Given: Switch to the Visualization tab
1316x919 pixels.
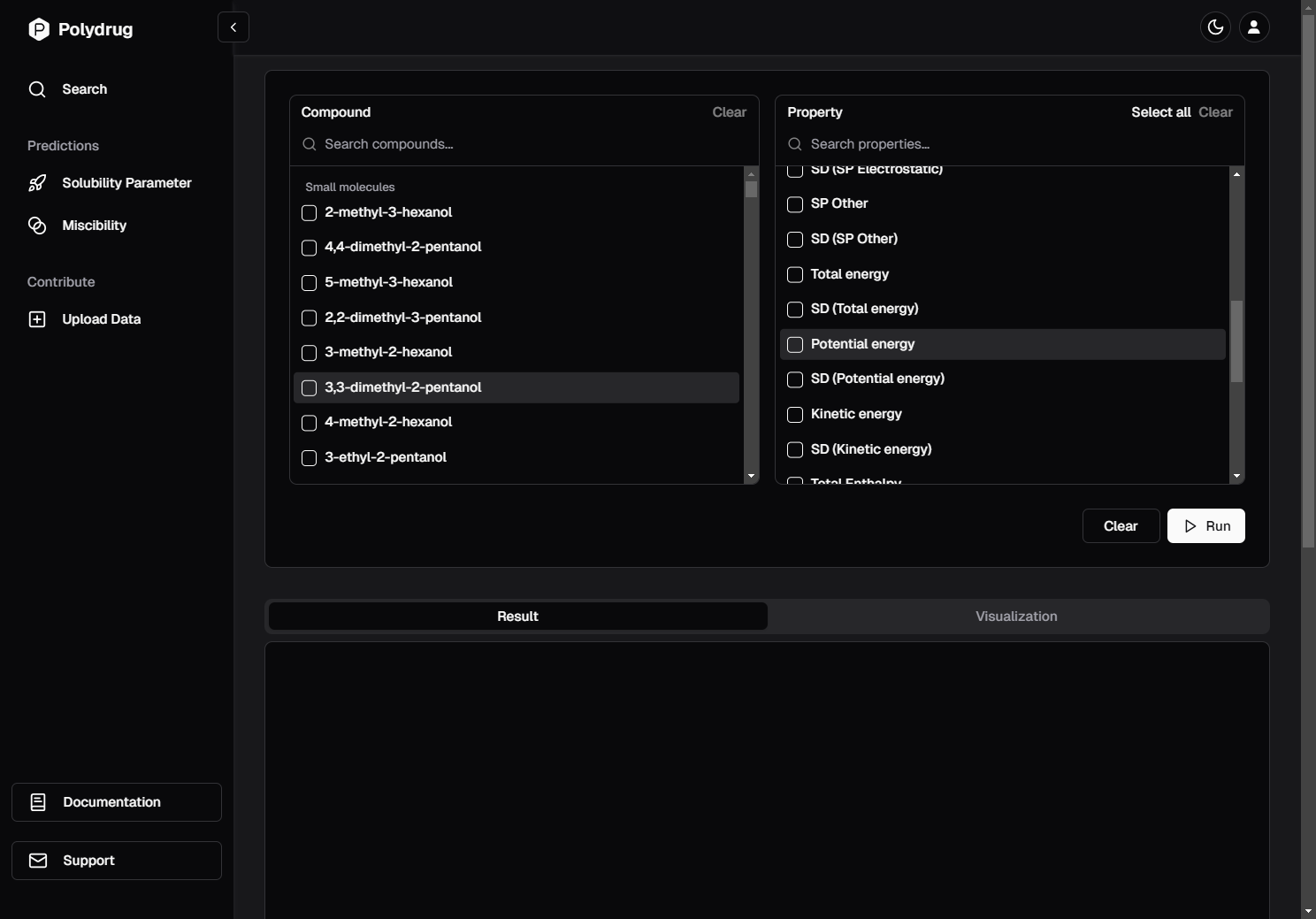Looking at the screenshot, I should tap(1016, 616).
